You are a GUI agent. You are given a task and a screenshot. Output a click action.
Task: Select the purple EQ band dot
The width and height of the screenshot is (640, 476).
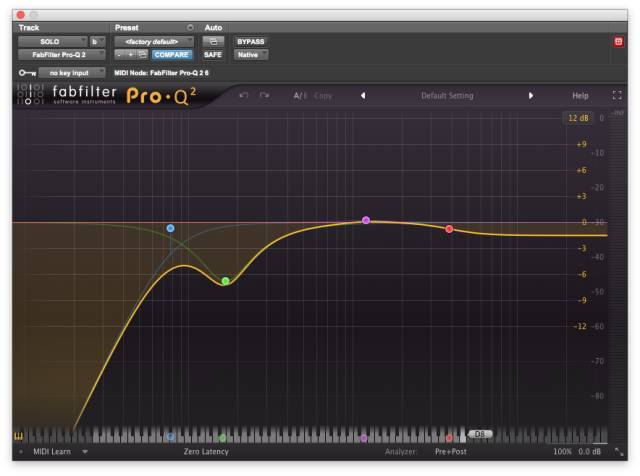[366, 220]
